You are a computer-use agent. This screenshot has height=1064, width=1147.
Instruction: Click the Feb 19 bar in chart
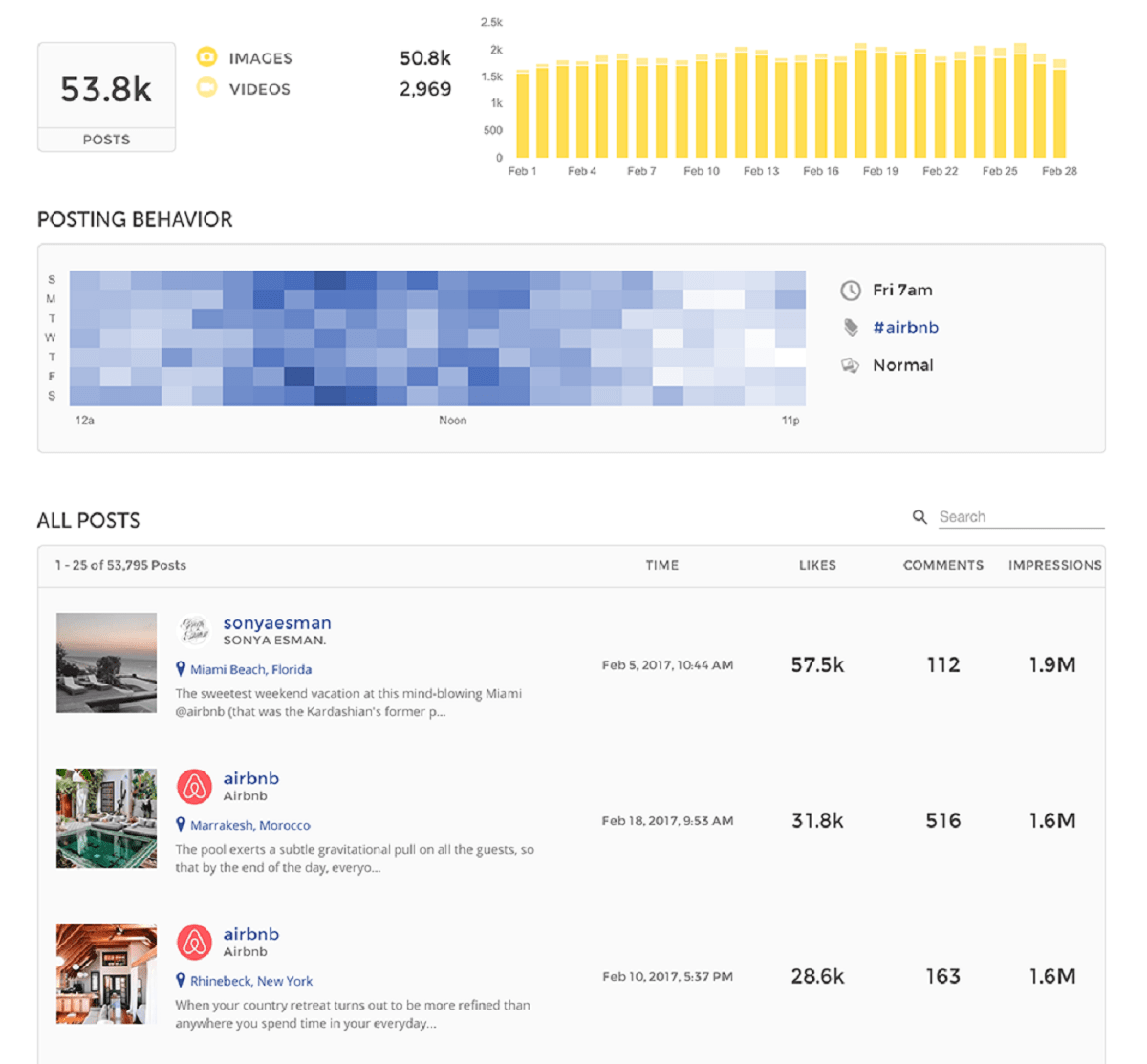pyautogui.click(x=880, y=103)
